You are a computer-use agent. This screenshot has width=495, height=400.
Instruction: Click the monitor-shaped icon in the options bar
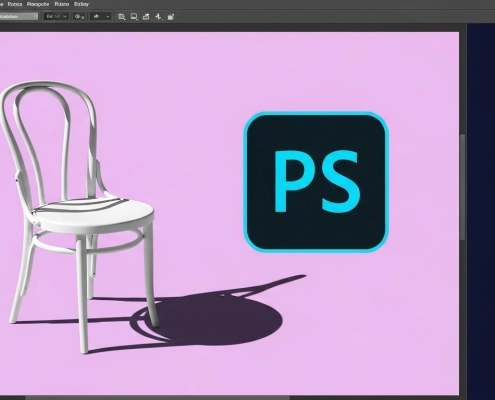click(134, 17)
